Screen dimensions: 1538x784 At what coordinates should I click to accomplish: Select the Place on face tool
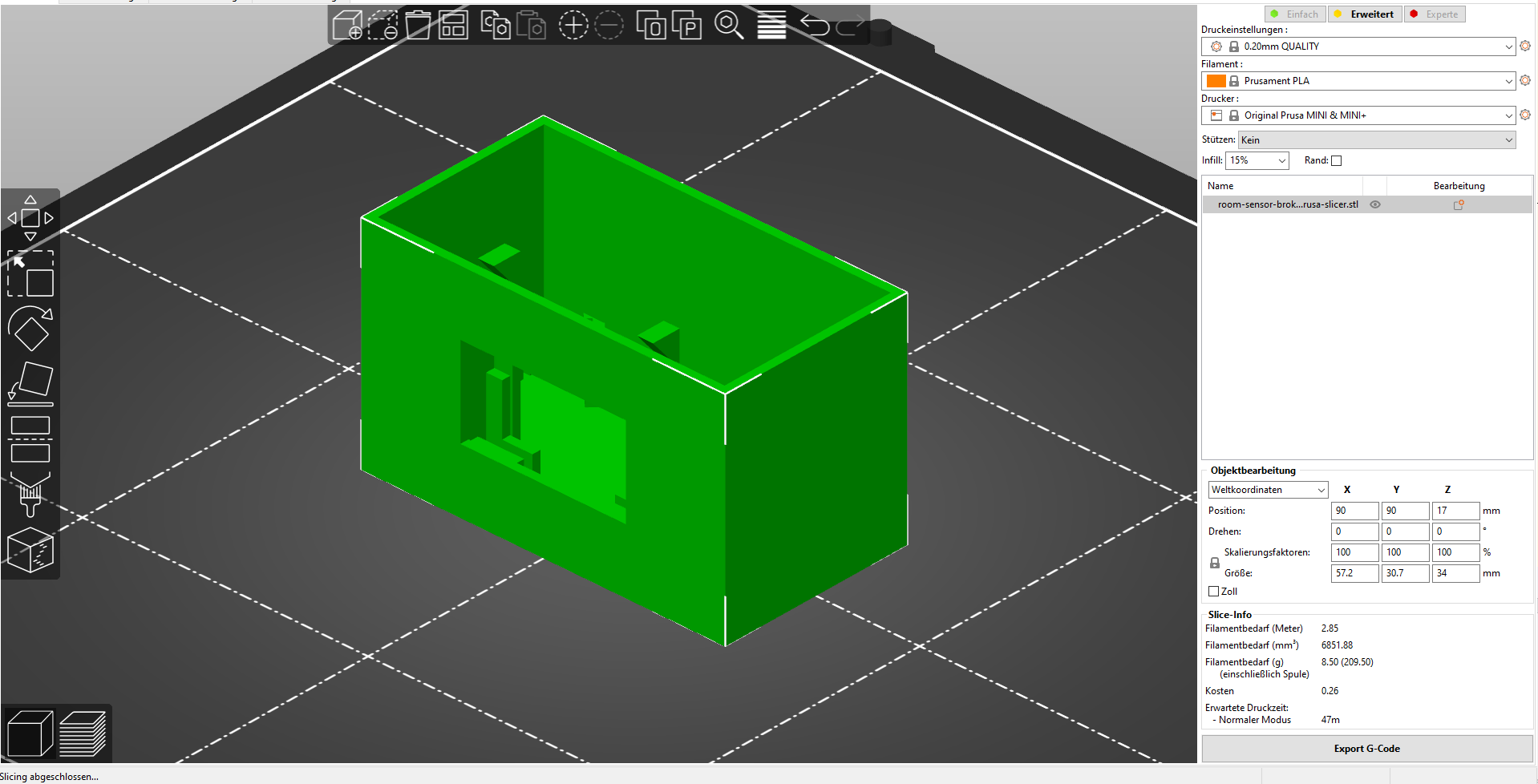pos(30,384)
